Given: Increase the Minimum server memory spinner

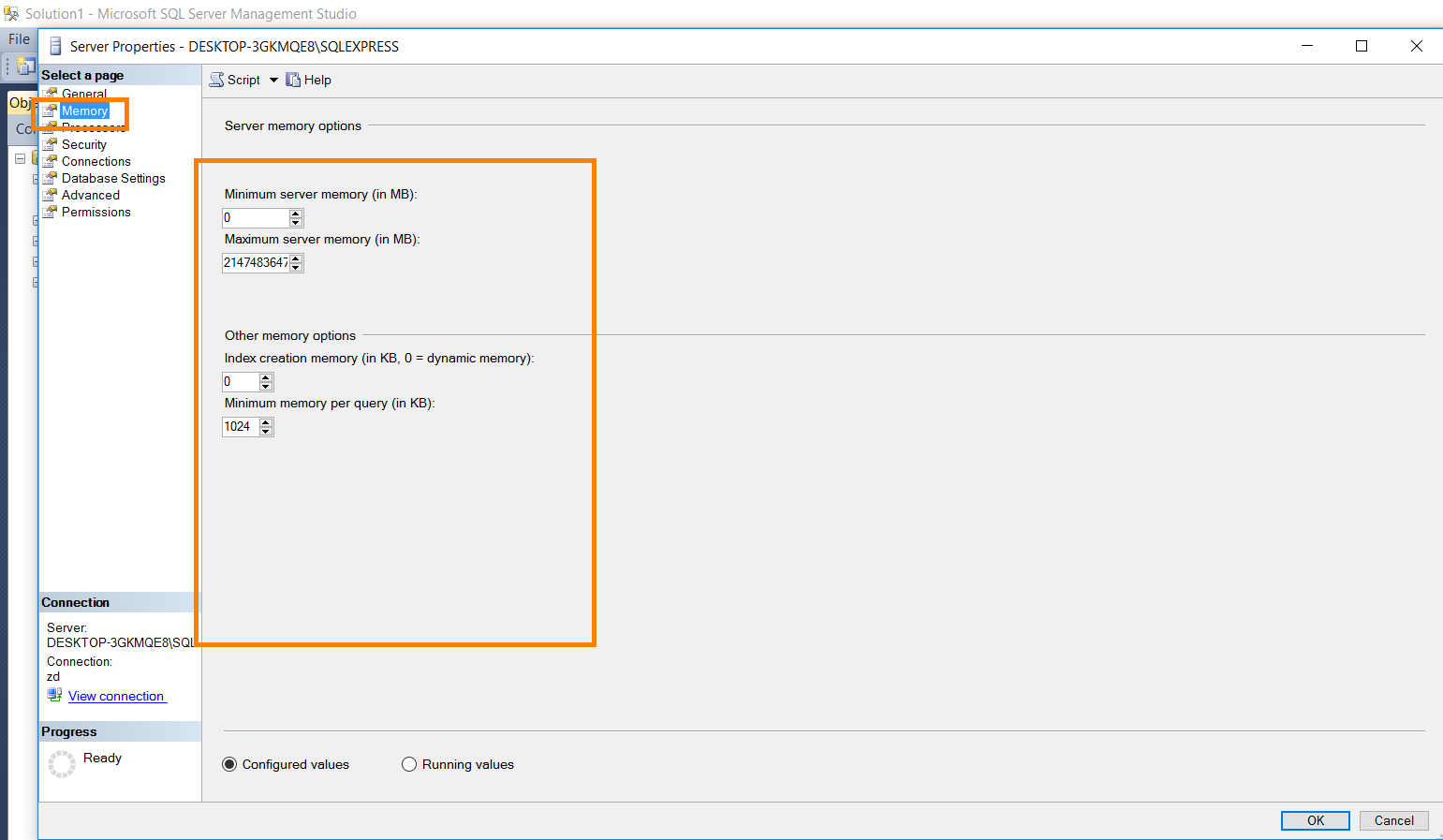Looking at the screenshot, I should point(296,214).
